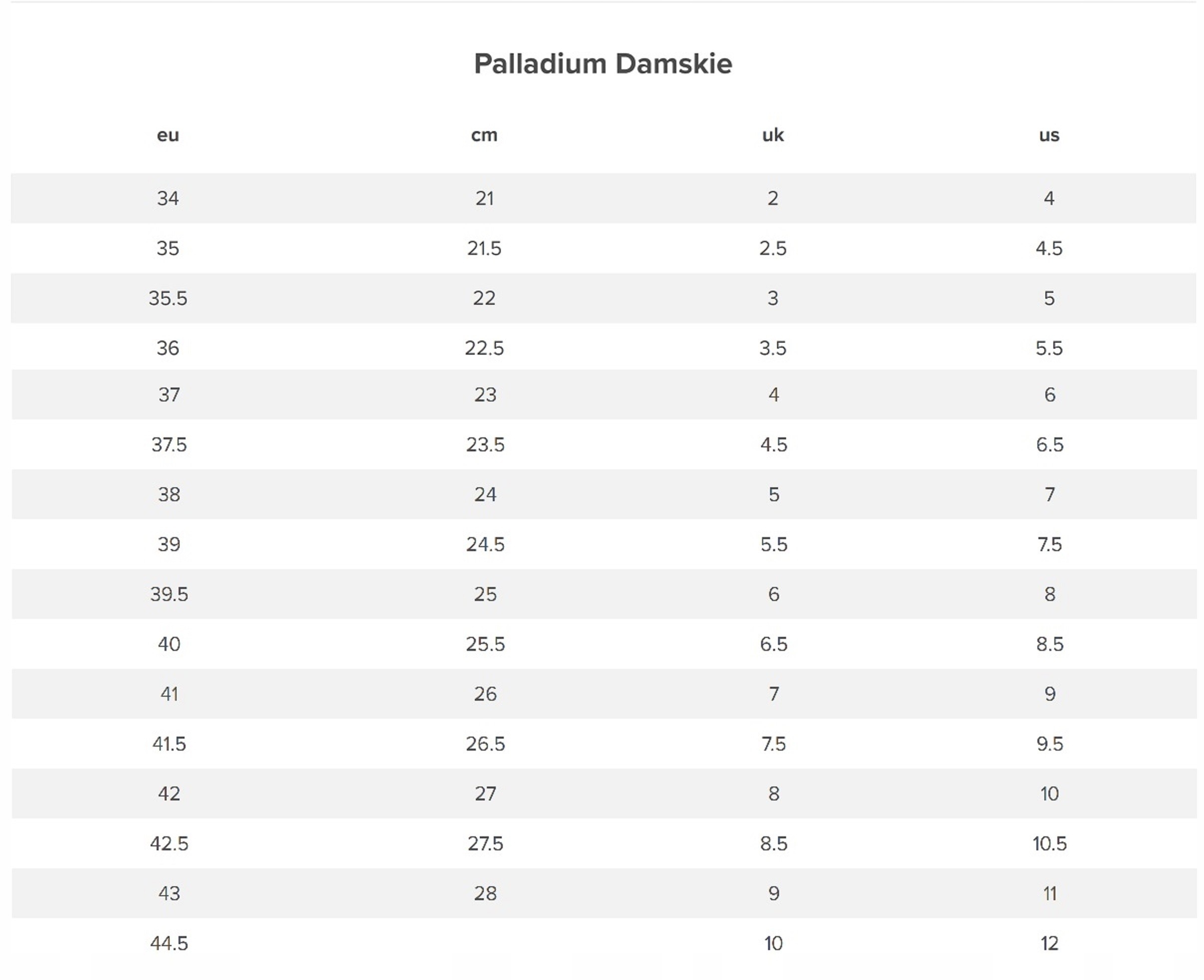Select EU size 34 cell
Screen dimensions: 1204x980
[x=168, y=198]
